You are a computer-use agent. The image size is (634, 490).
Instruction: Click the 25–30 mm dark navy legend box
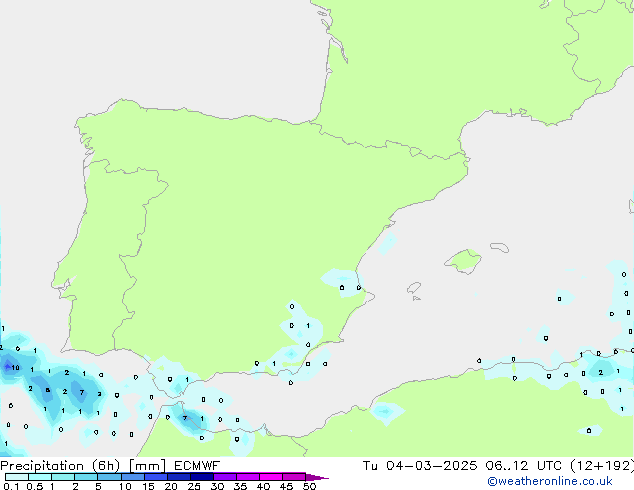[x=202, y=477]
